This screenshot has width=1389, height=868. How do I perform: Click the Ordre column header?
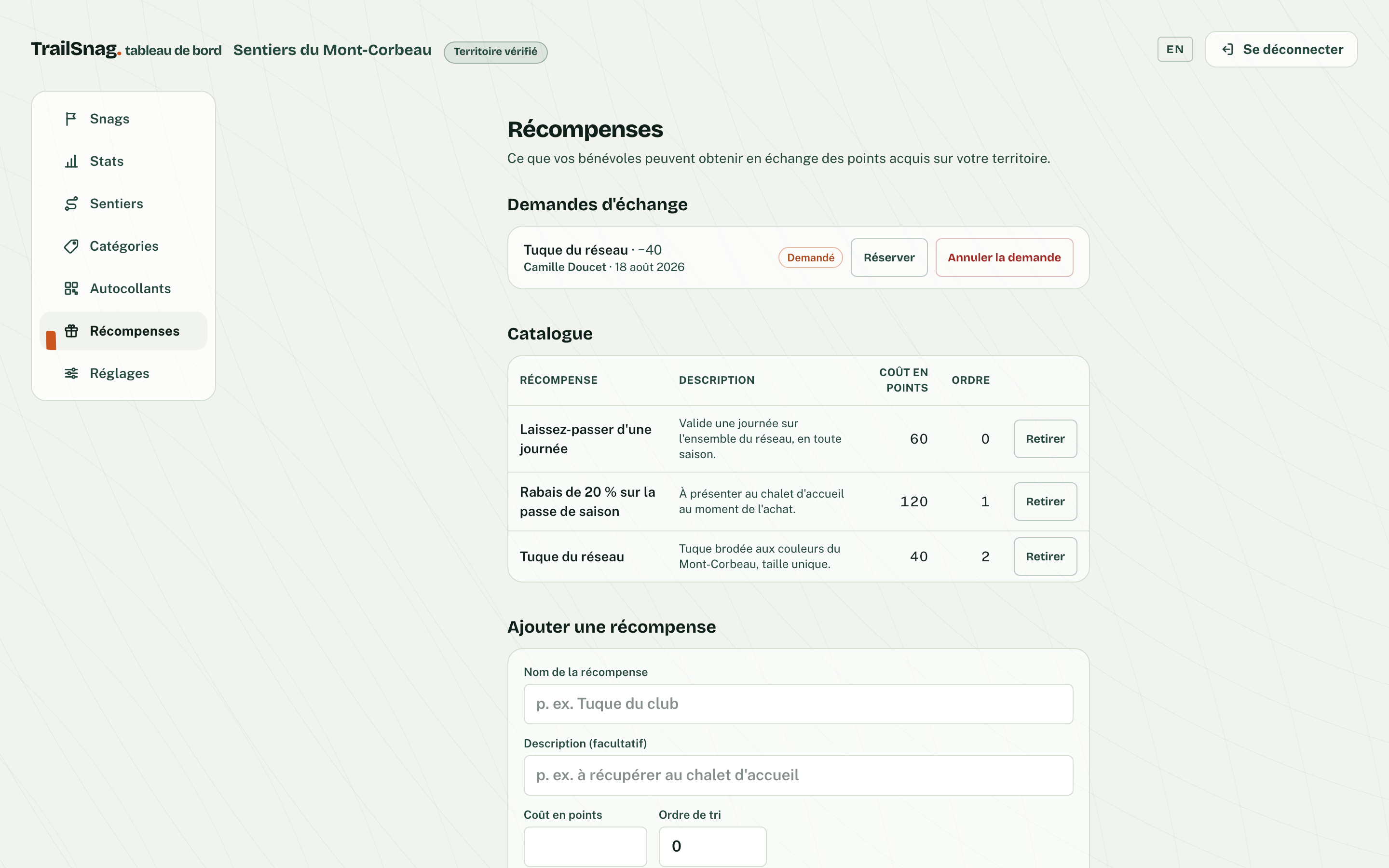pos(970,380)
